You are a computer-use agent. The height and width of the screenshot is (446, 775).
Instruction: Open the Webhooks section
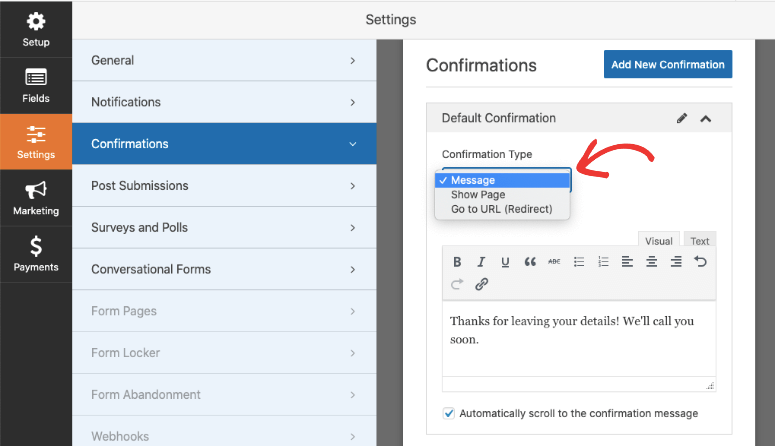224,433
